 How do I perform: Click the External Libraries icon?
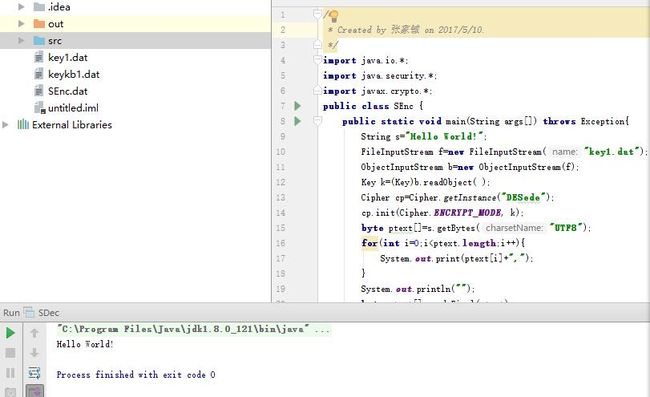tap(23, 124)
